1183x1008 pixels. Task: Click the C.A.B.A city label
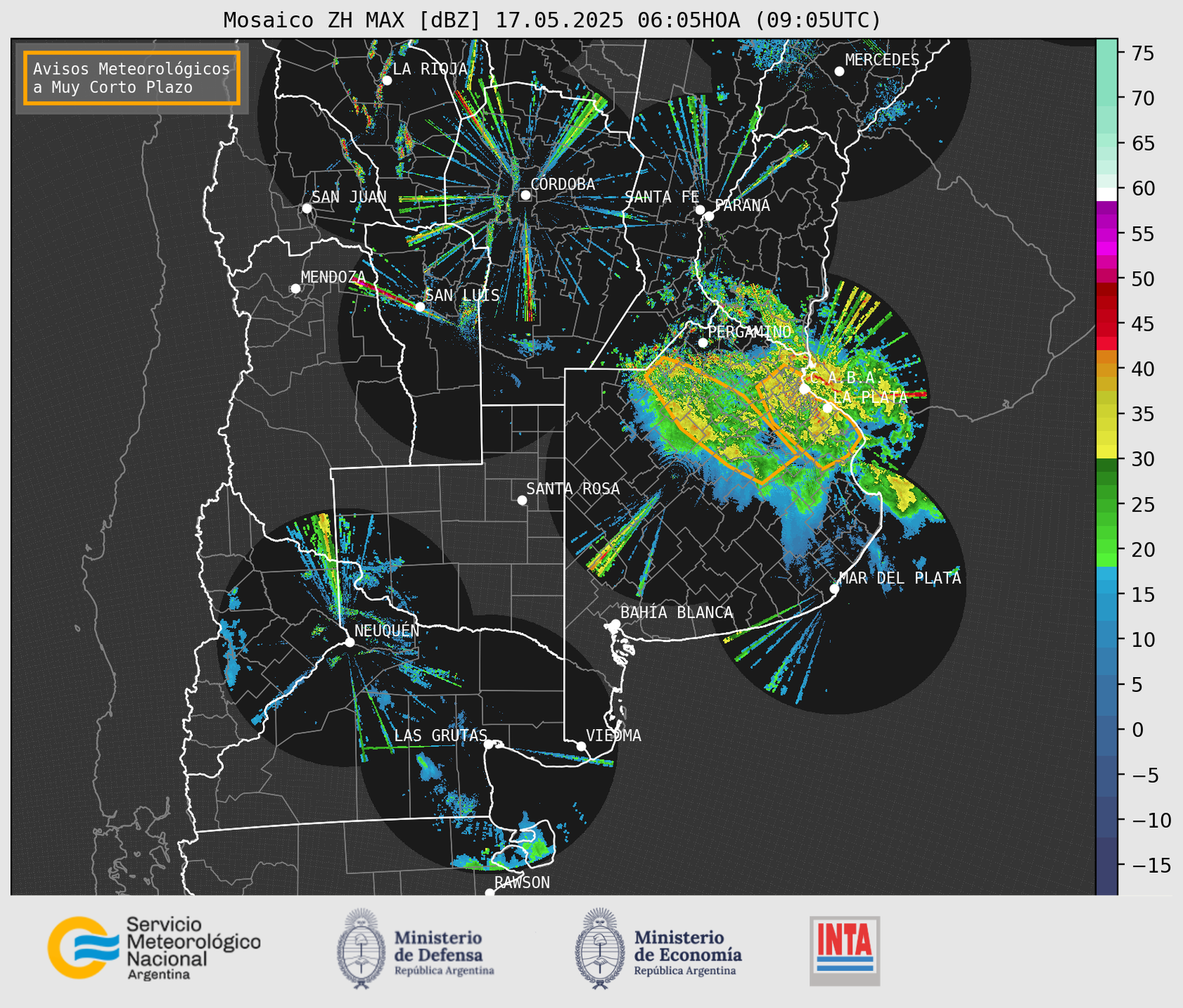(x=841, y=378)
